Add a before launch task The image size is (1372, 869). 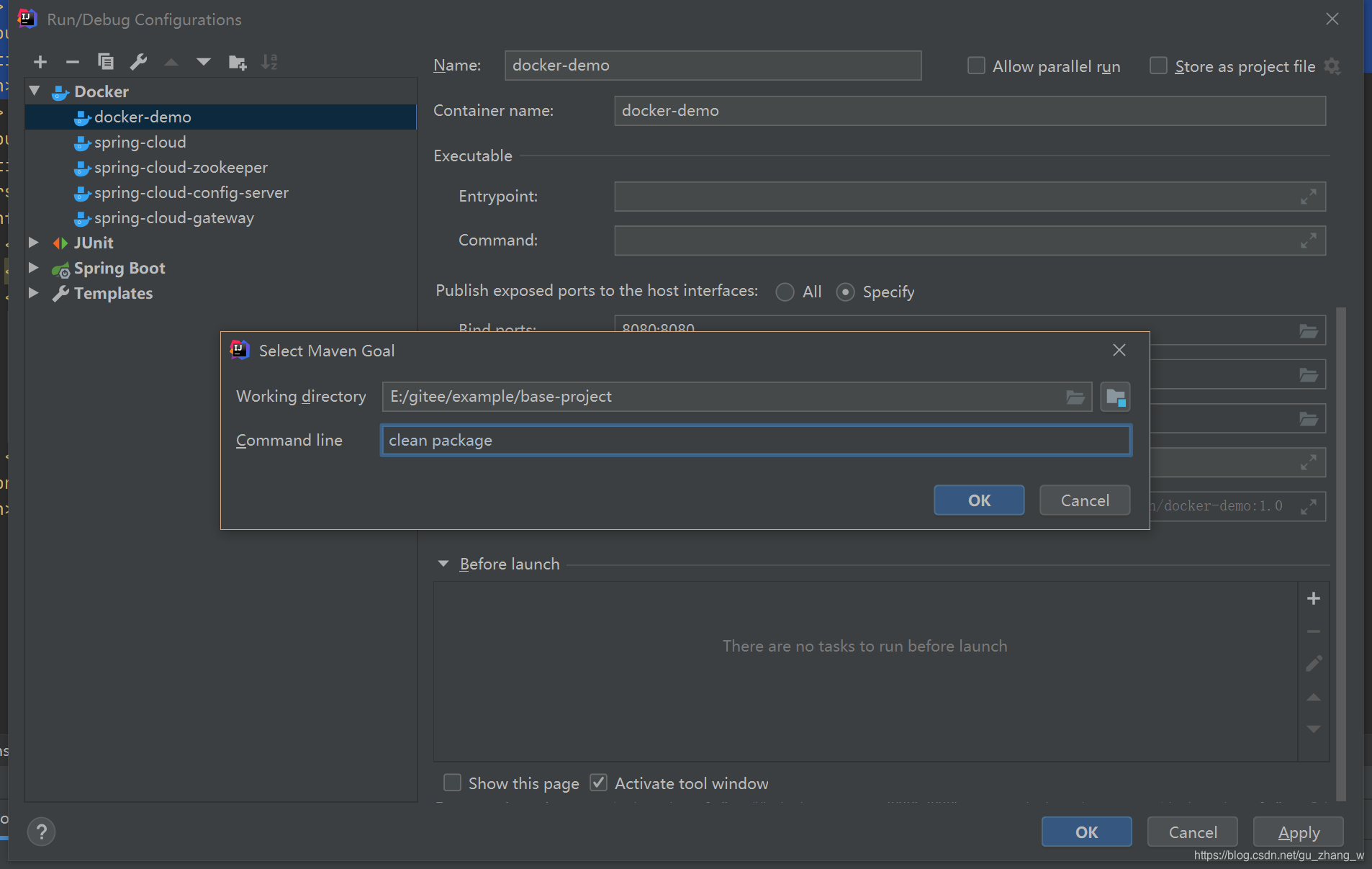coord(1314,598)
